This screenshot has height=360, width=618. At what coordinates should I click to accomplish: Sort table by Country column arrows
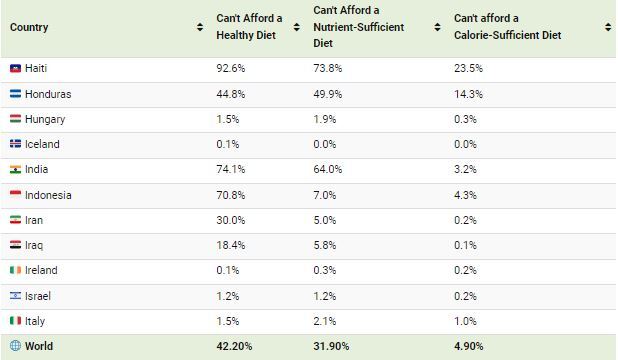tap(200, 27)
